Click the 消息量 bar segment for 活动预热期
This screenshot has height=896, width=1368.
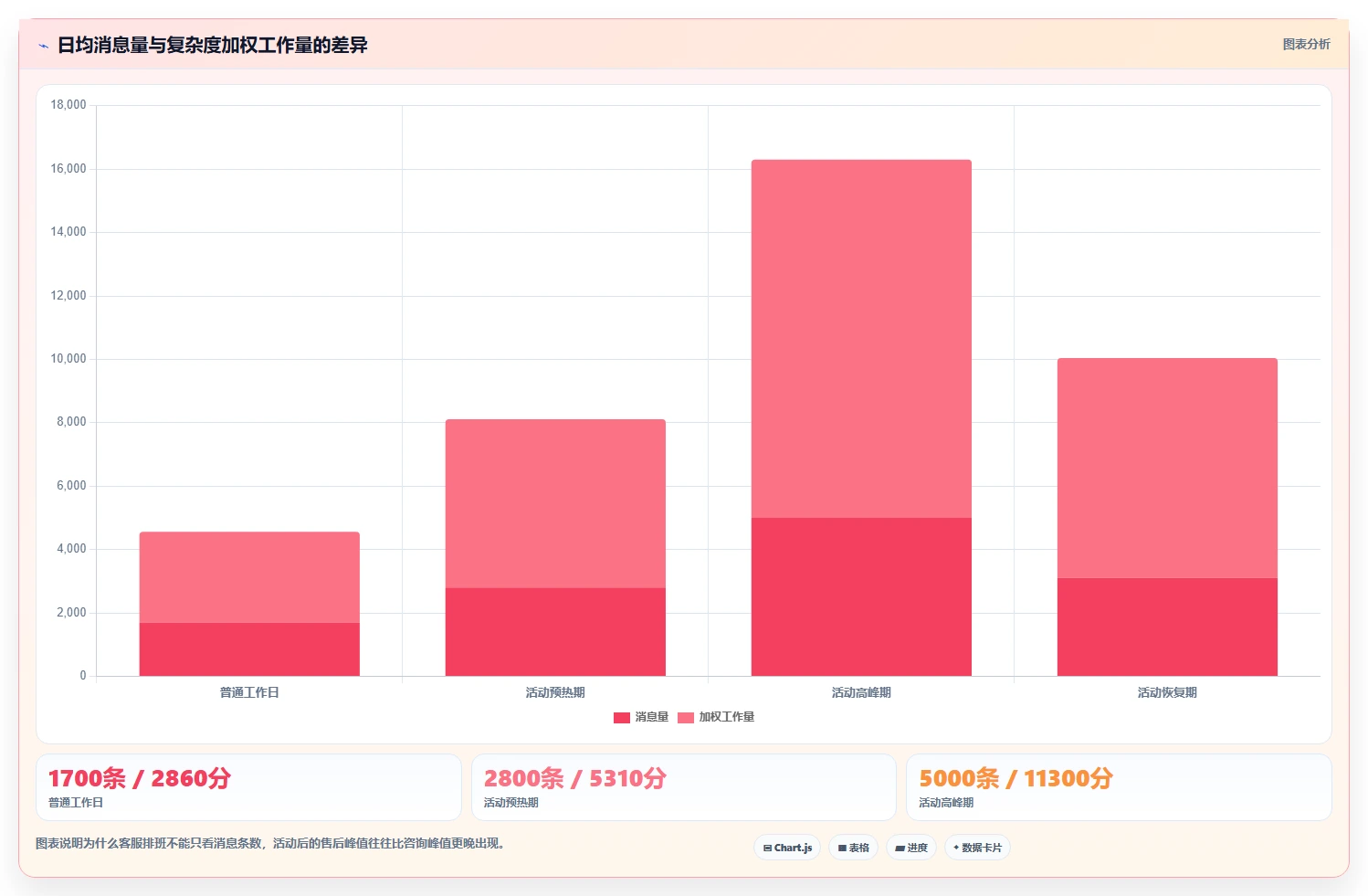[555, 632]
